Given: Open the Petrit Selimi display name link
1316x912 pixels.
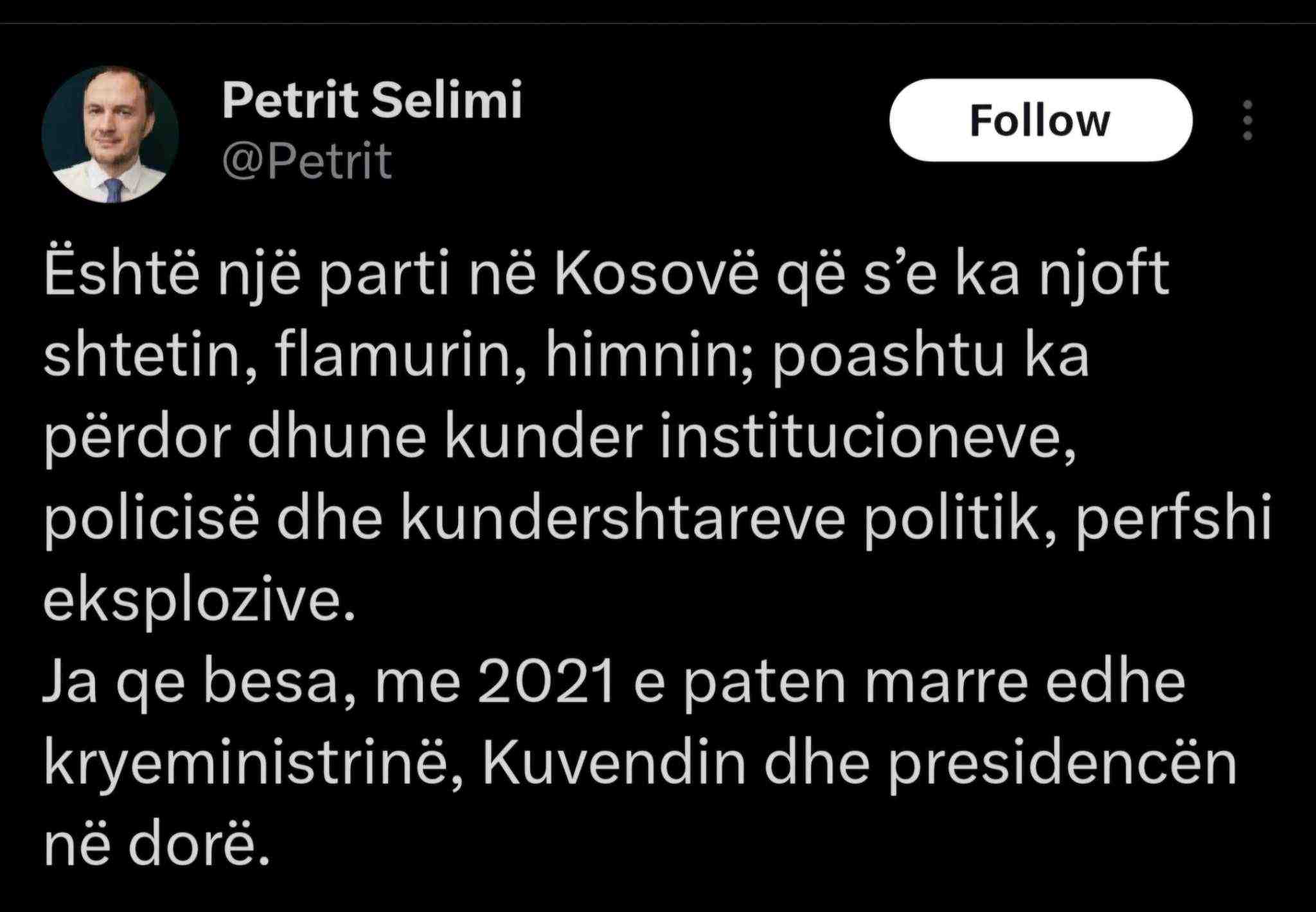Looking at the screenshot, I should 372,101.
